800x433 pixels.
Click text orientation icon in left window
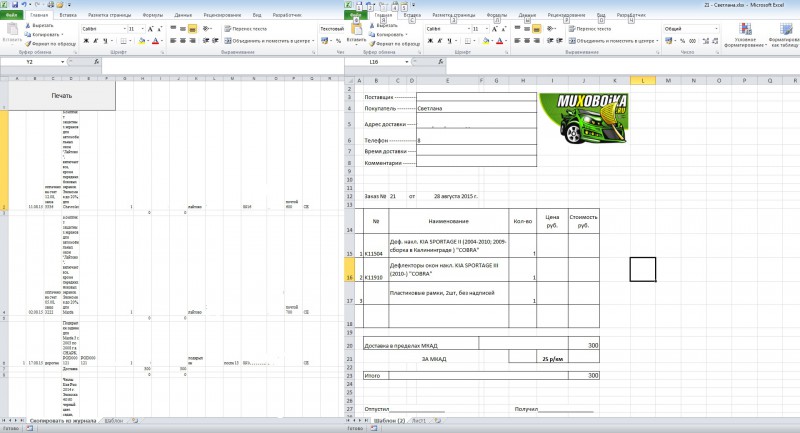click(x=207, y=29)
